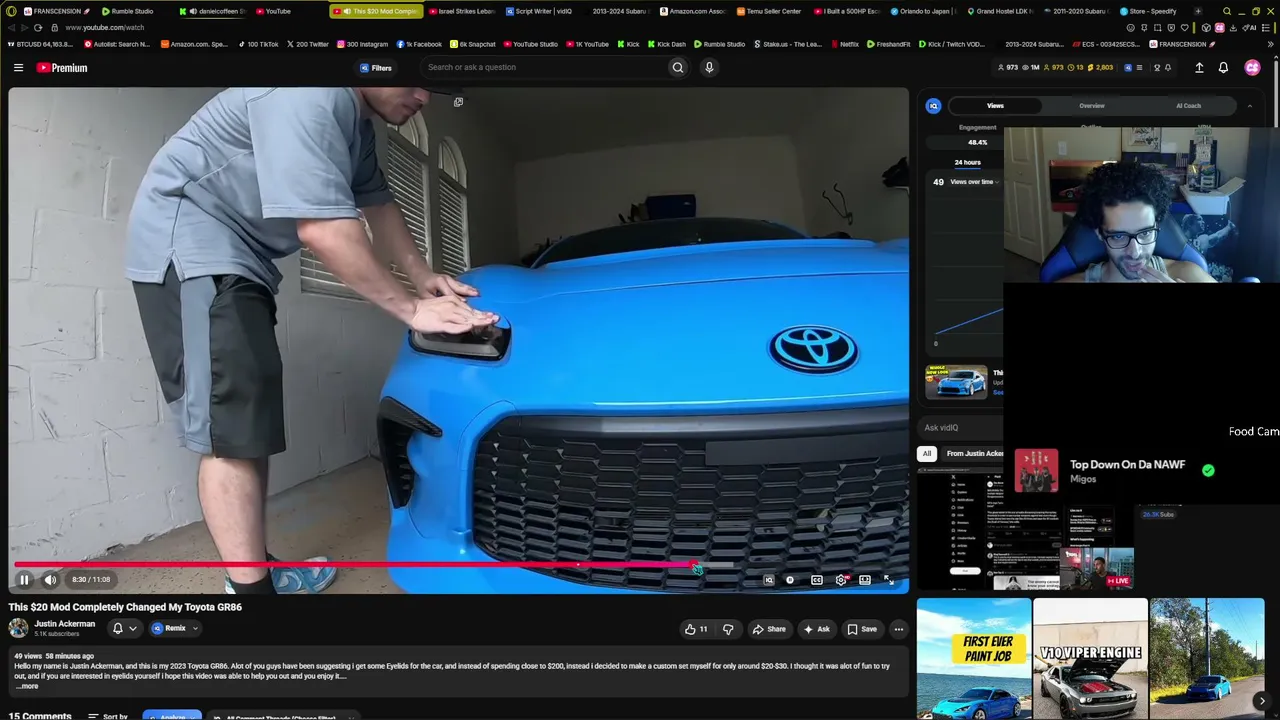
Task: Open the '100 TikTok' bookmark
Action: point(258,44)
